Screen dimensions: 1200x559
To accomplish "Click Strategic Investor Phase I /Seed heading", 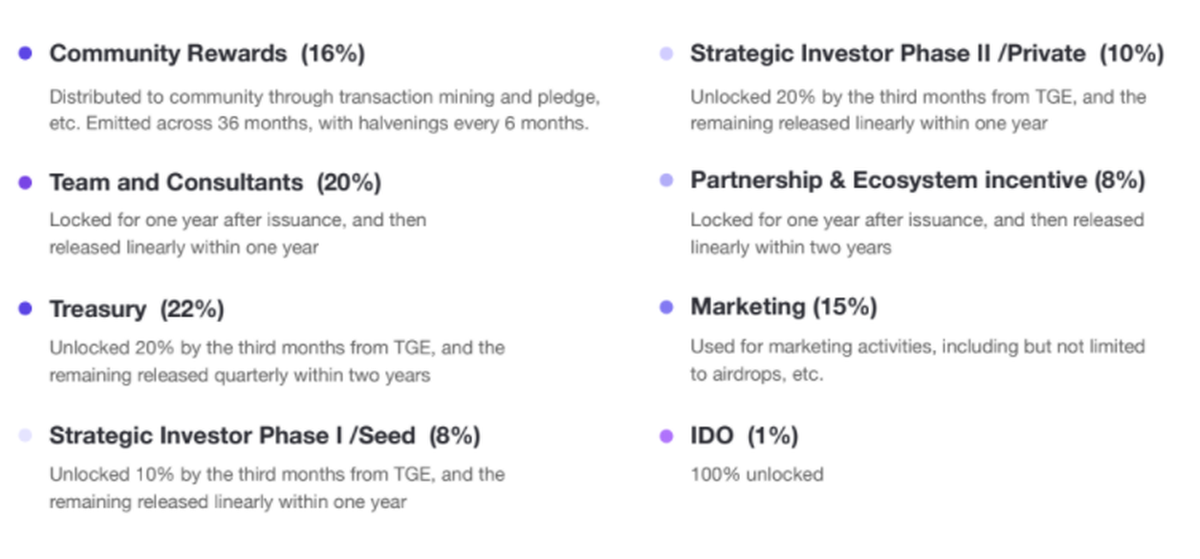I will [x=265, y=436].
